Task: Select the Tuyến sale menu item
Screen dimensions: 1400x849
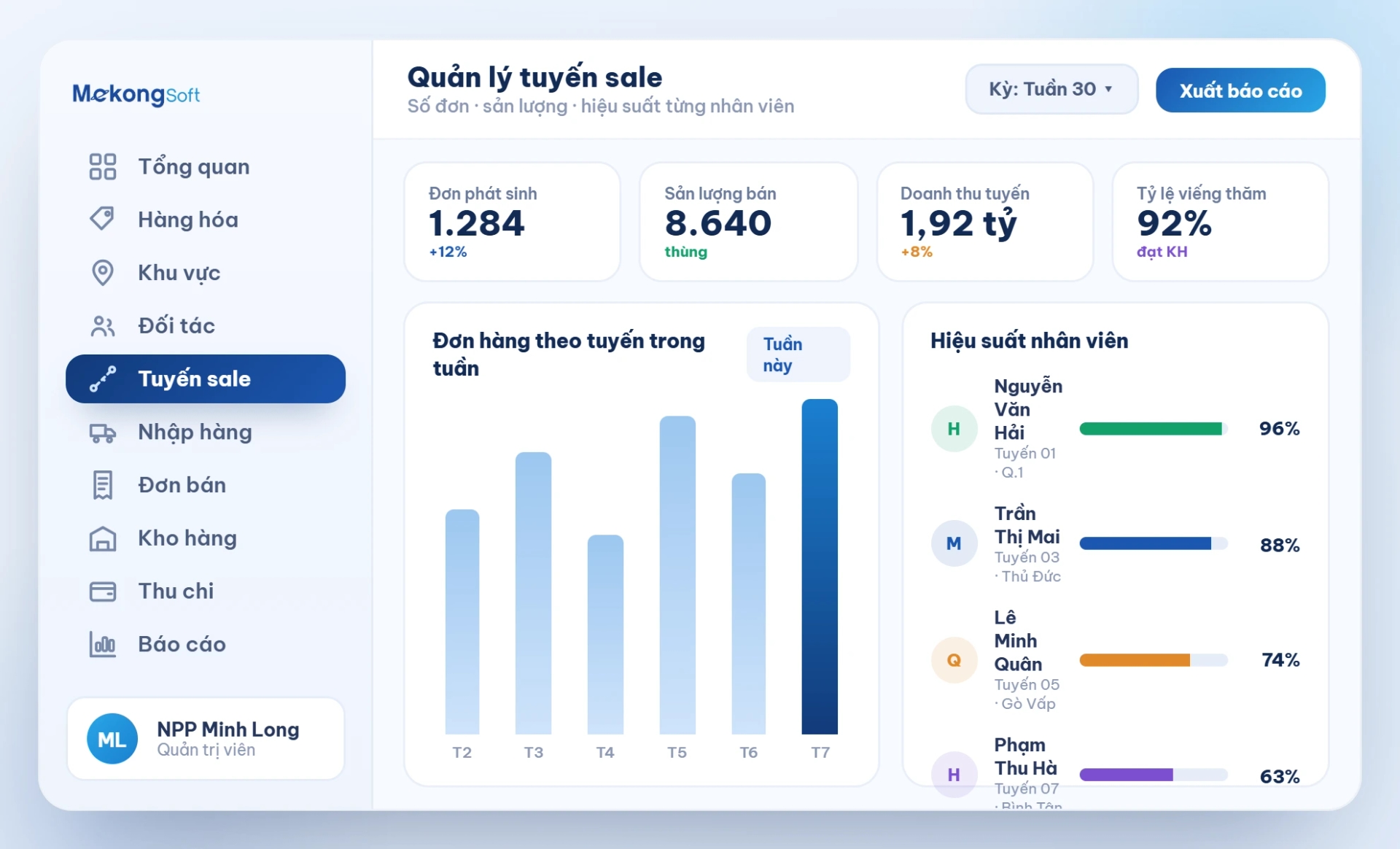Action: click(206, 379)
